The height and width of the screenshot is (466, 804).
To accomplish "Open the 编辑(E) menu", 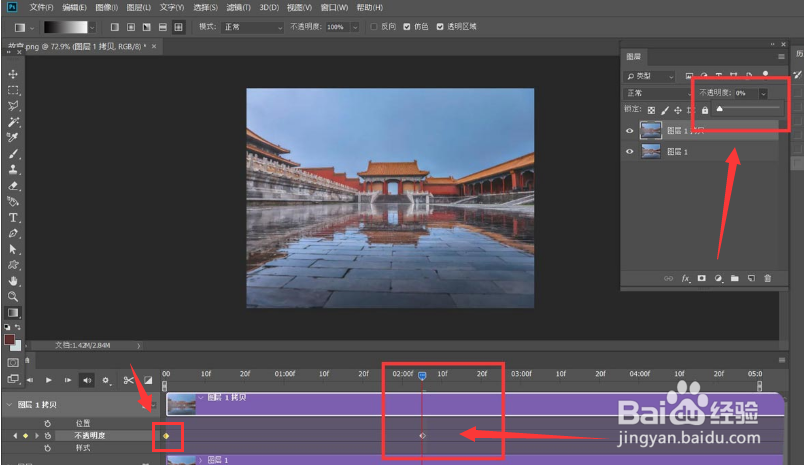I will (74, 8).
